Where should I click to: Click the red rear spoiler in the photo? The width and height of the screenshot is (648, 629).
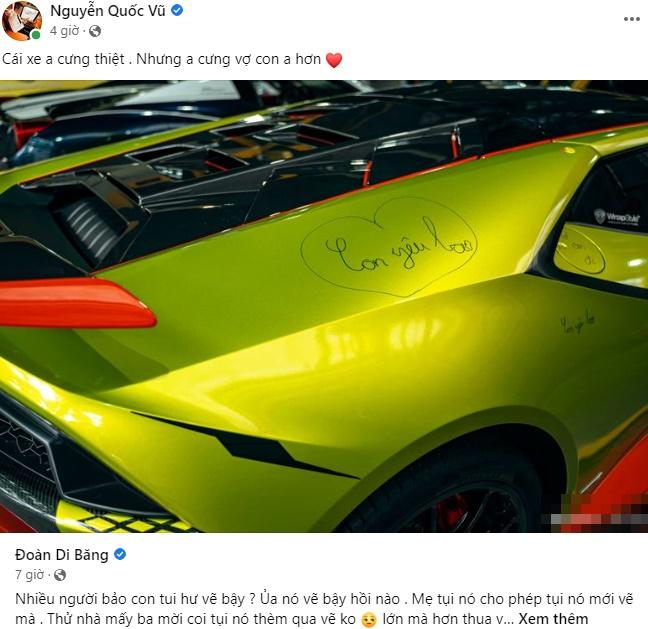point(77,303)
